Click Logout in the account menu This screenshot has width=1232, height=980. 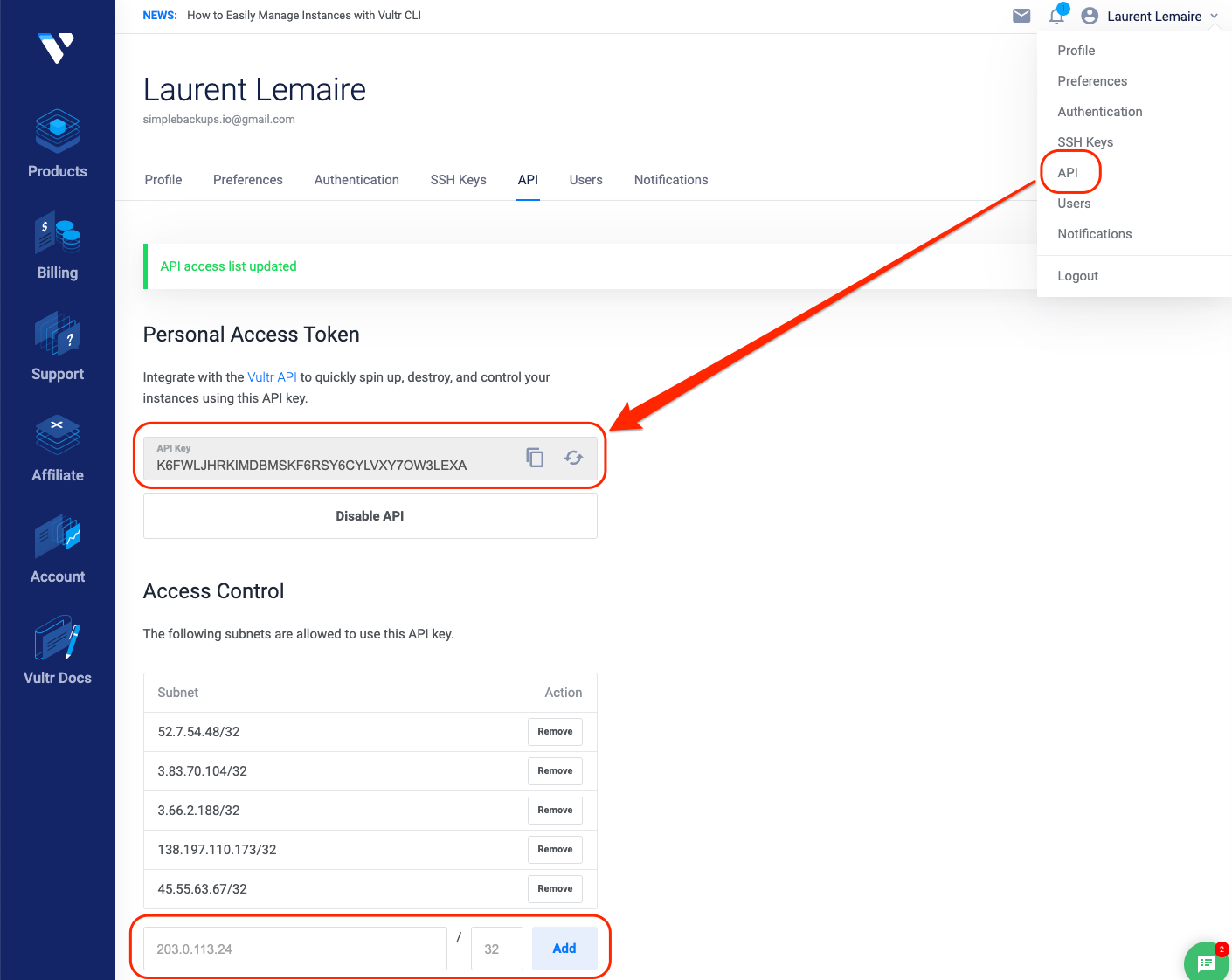1077,275
